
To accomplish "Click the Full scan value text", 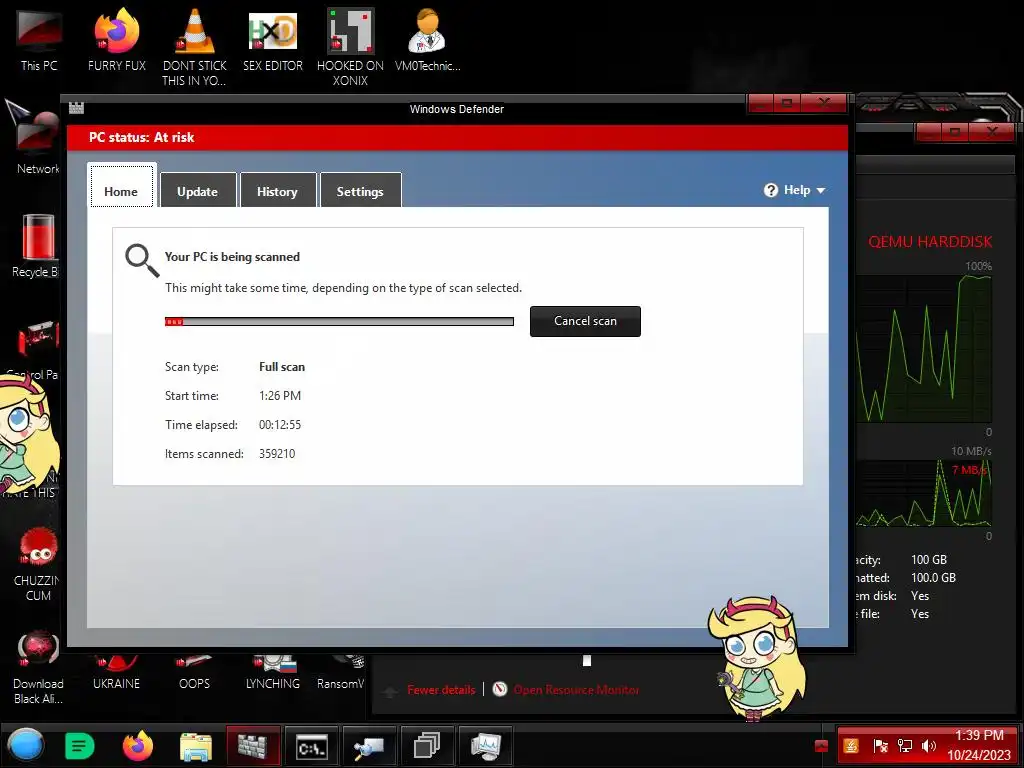I will tap(281, 367).
